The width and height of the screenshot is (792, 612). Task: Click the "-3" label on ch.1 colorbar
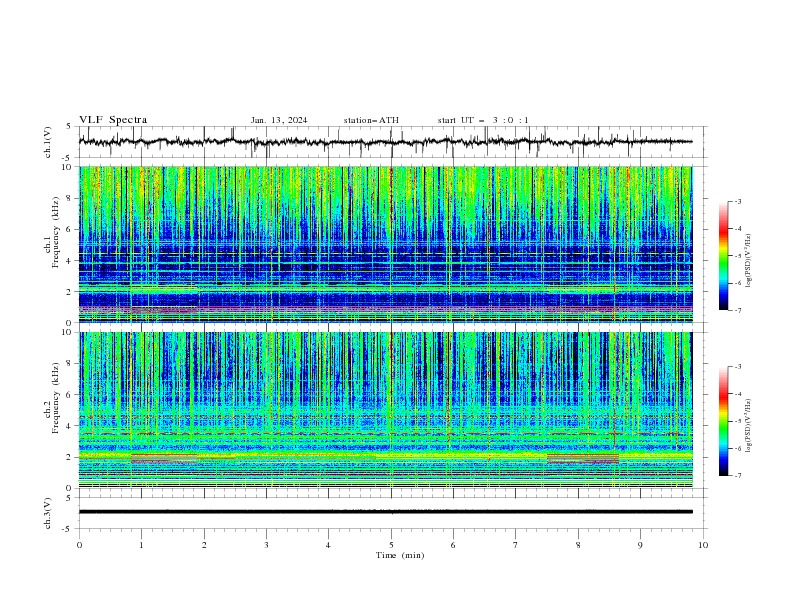pos(737,201)
